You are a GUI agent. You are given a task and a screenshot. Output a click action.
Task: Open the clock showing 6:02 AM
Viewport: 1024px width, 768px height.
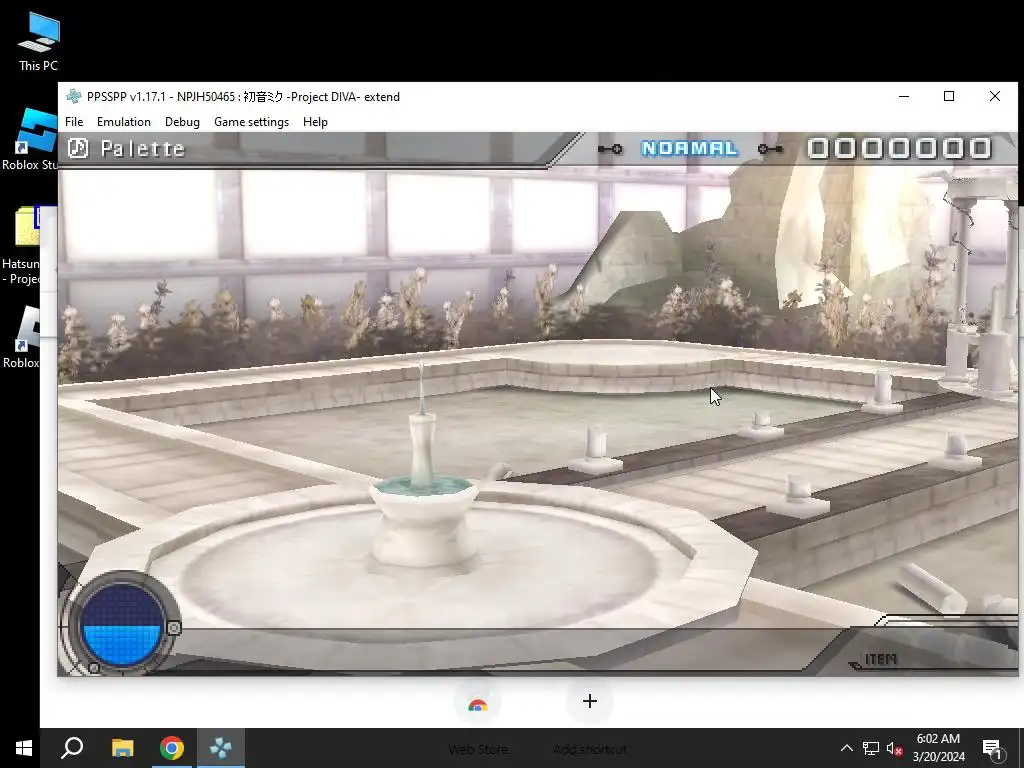[x=938, y=748]
